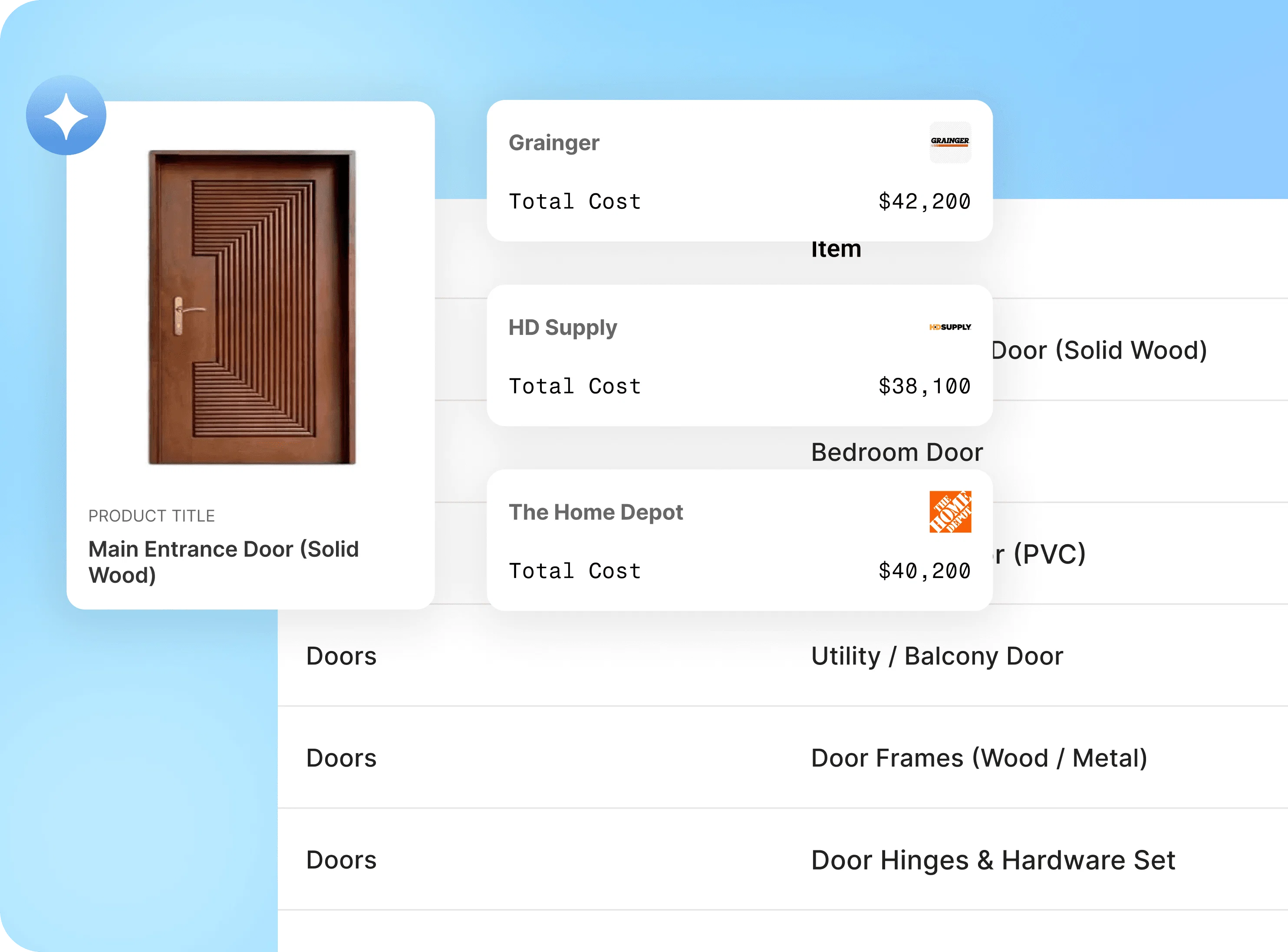Viewport: 1288px width, 952px height.
Task: Open the wooden door product image
Action: pos(252,307)
